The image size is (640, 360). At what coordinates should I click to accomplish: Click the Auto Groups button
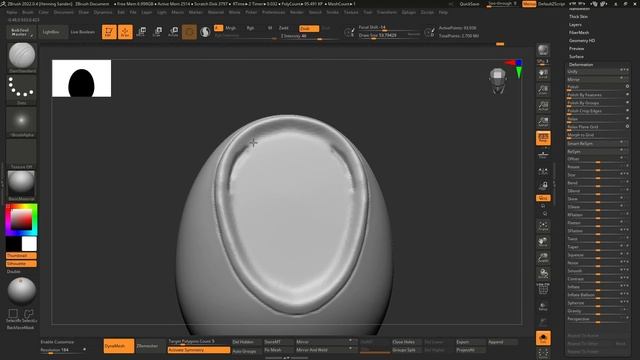pos(247,351)
